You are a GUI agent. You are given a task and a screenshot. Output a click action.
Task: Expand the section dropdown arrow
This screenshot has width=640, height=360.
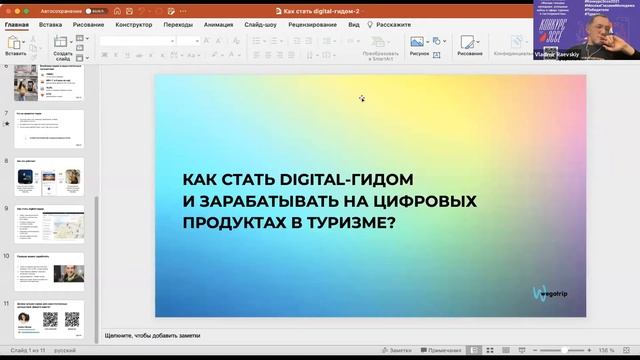pos(87,58)
